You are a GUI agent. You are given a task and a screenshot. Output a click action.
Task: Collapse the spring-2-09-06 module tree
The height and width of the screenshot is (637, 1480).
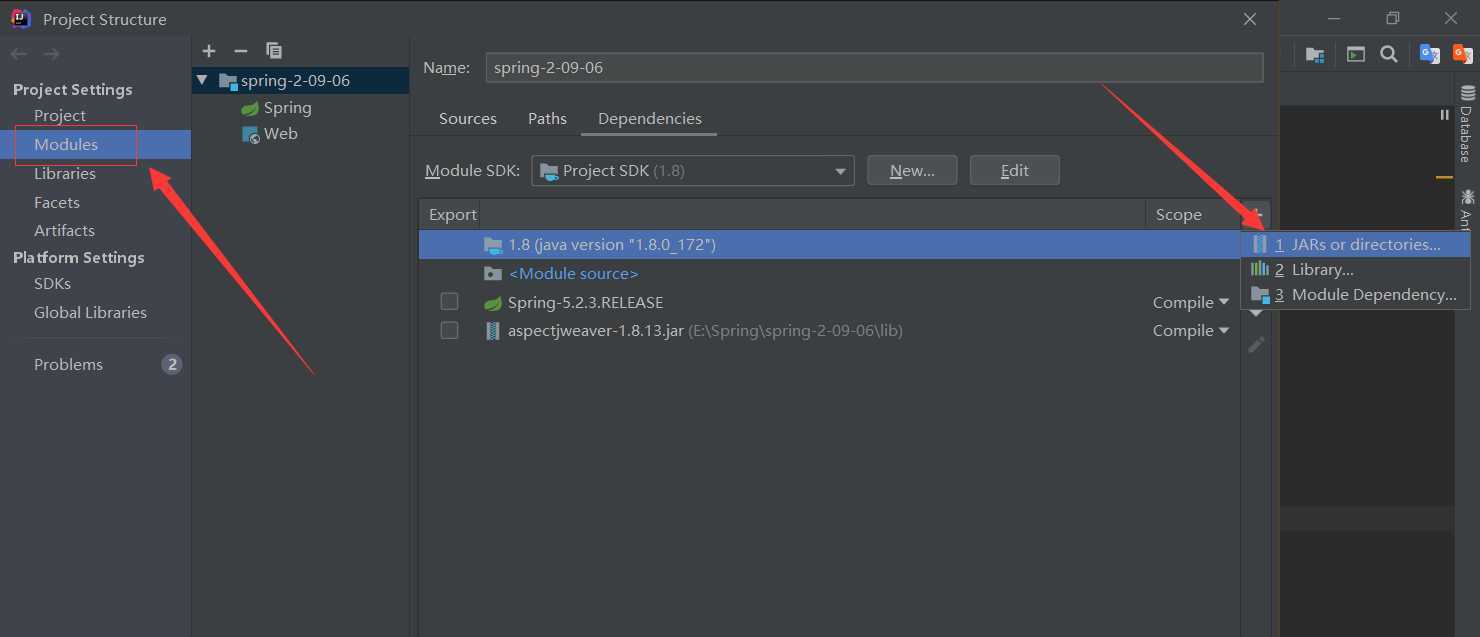point(203,80)
